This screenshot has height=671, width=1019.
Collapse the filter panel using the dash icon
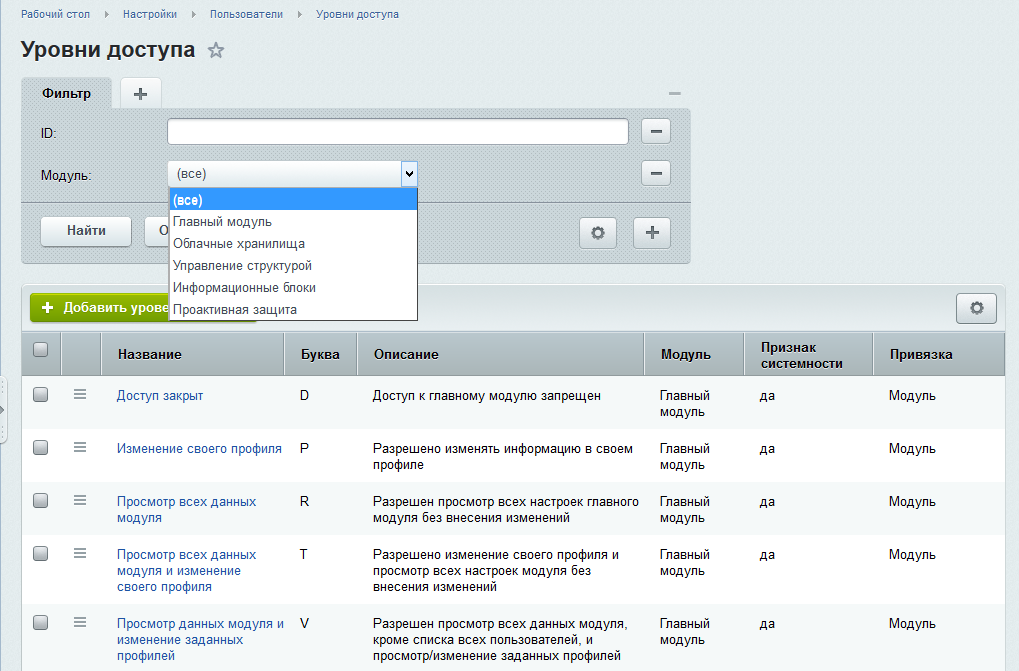[x=675, y=94]
